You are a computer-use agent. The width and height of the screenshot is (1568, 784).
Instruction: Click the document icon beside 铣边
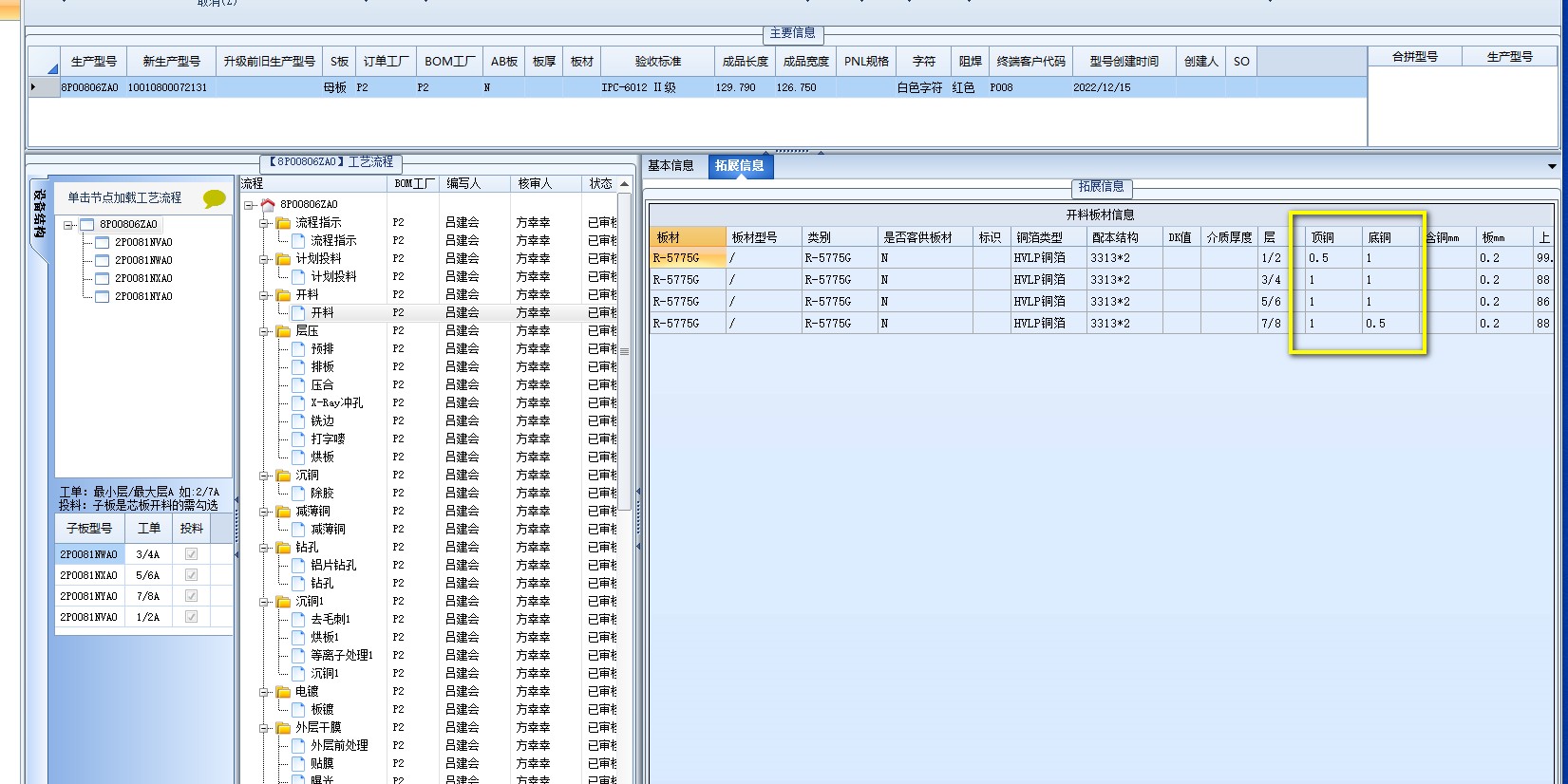(x=298, y=420)
